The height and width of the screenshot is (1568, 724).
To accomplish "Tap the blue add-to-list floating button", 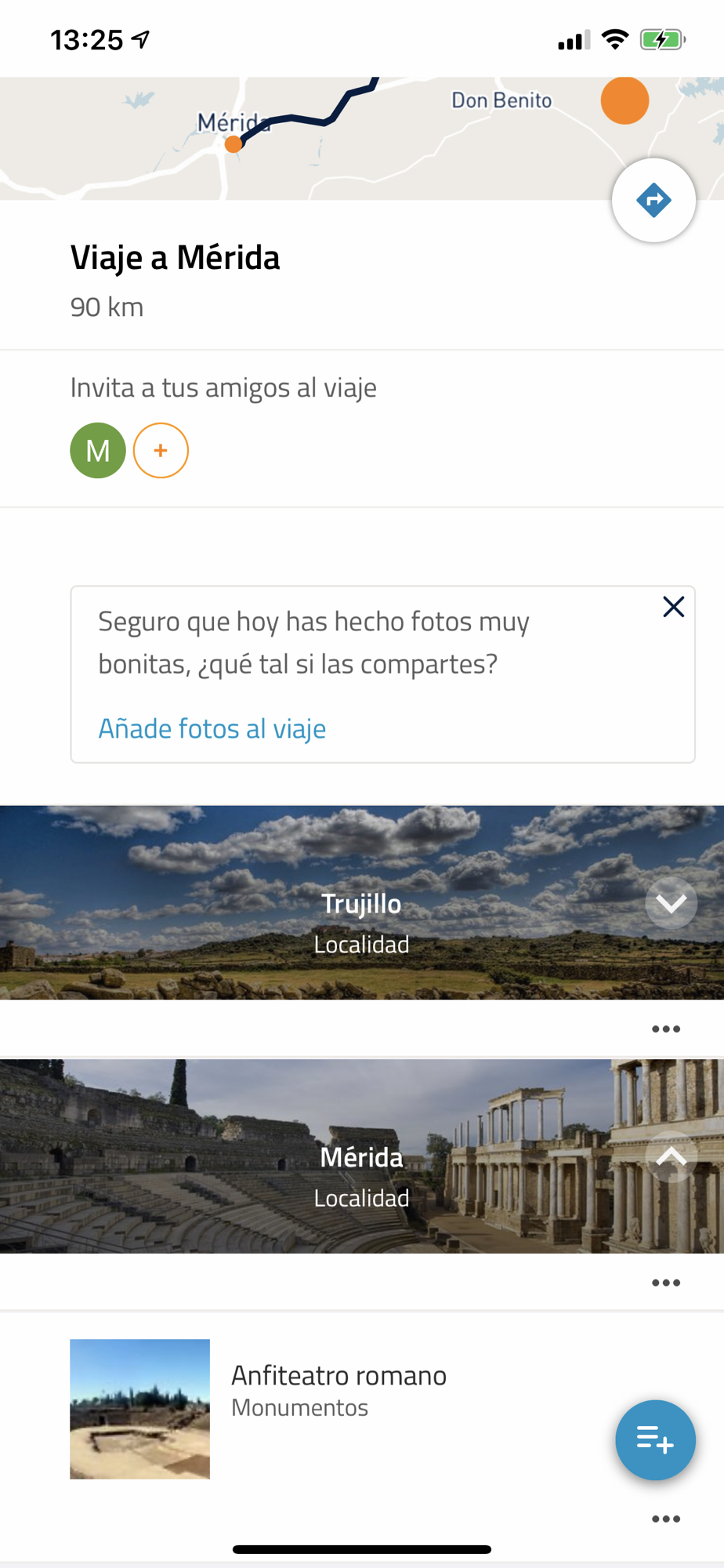I will (655, 1440).
